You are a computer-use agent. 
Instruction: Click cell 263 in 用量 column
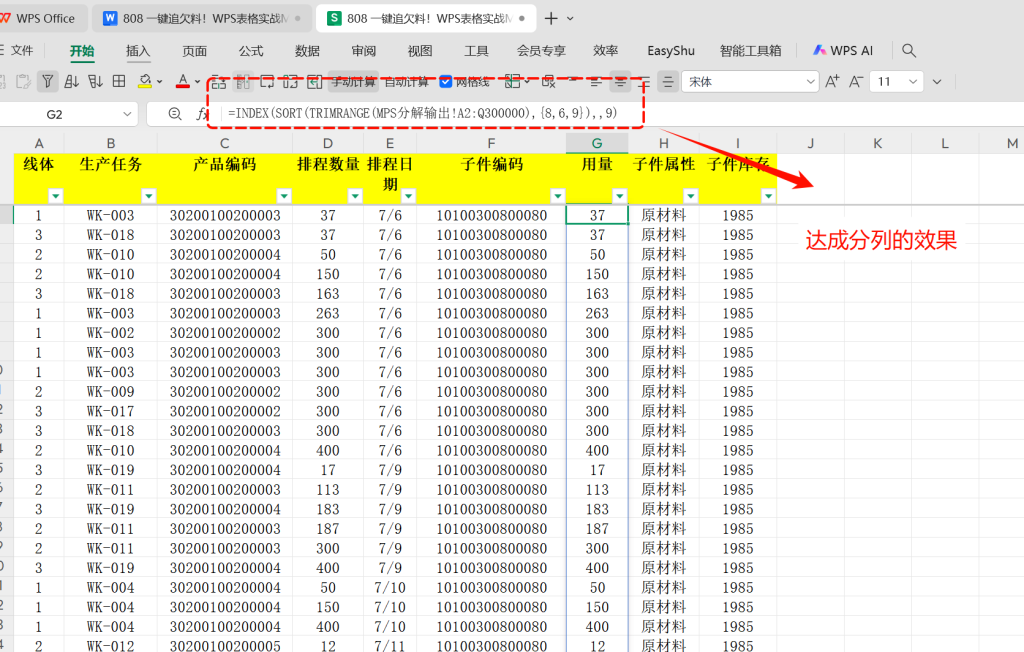pos(597,313)
